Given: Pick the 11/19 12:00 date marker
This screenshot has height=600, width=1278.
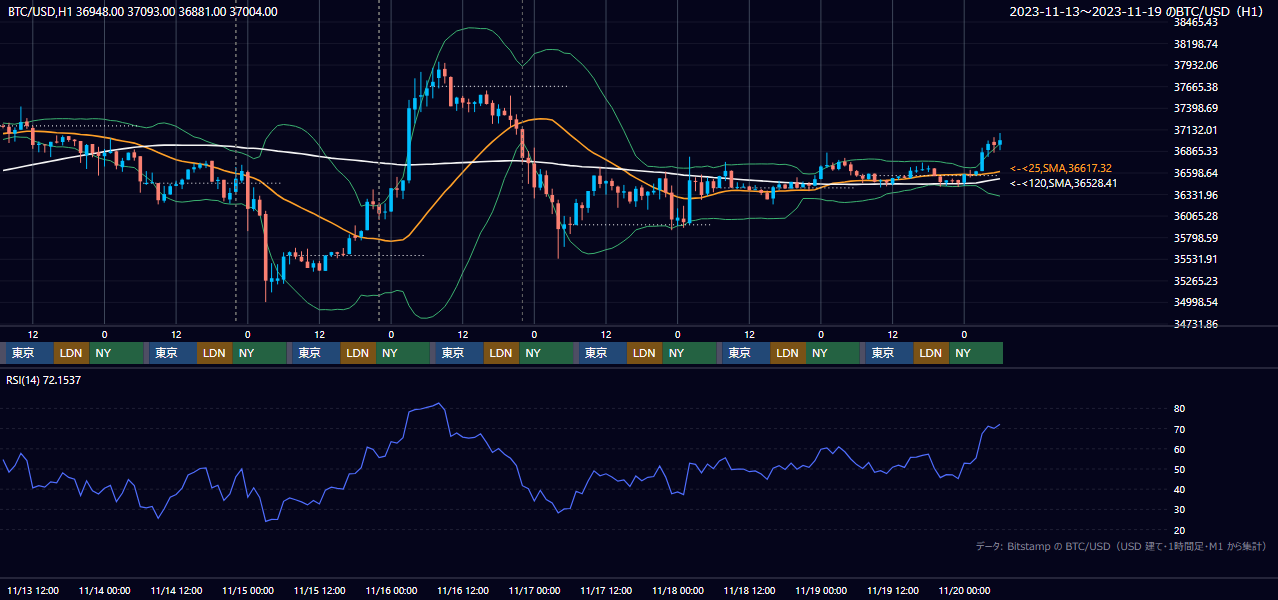Looking at the screenshot, I should [x=893, y=590].
